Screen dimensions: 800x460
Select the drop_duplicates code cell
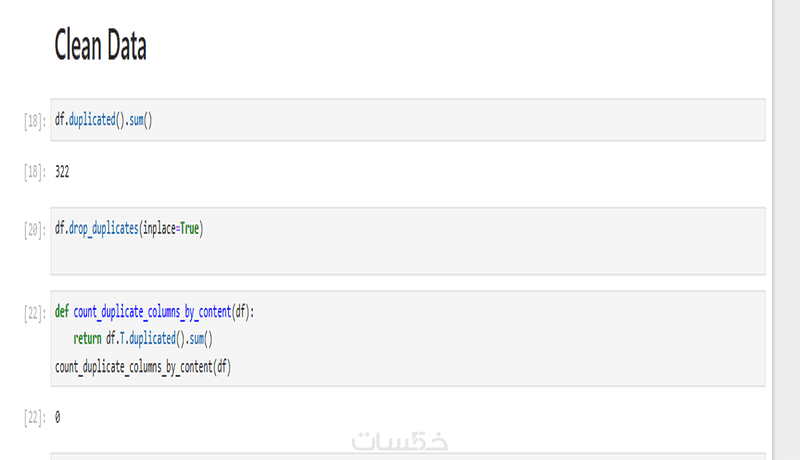pyautogui.click(x=408, y=241)
